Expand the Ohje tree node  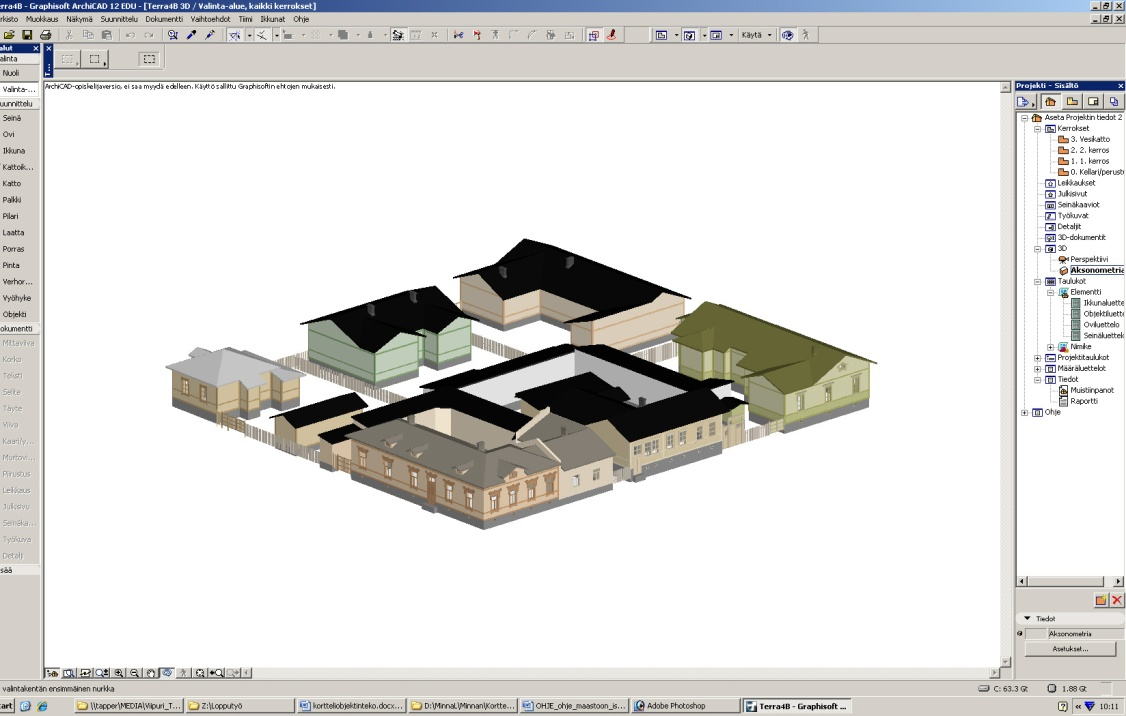click(1025, 412)
